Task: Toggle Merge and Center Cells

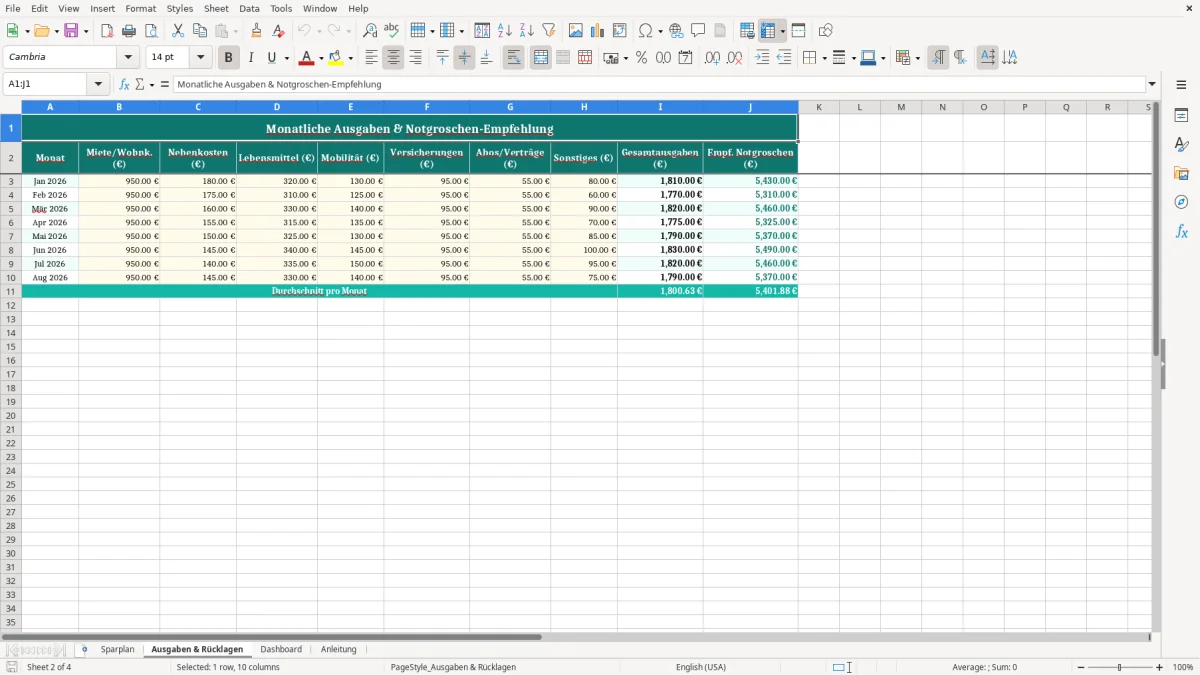Action: 541,58
